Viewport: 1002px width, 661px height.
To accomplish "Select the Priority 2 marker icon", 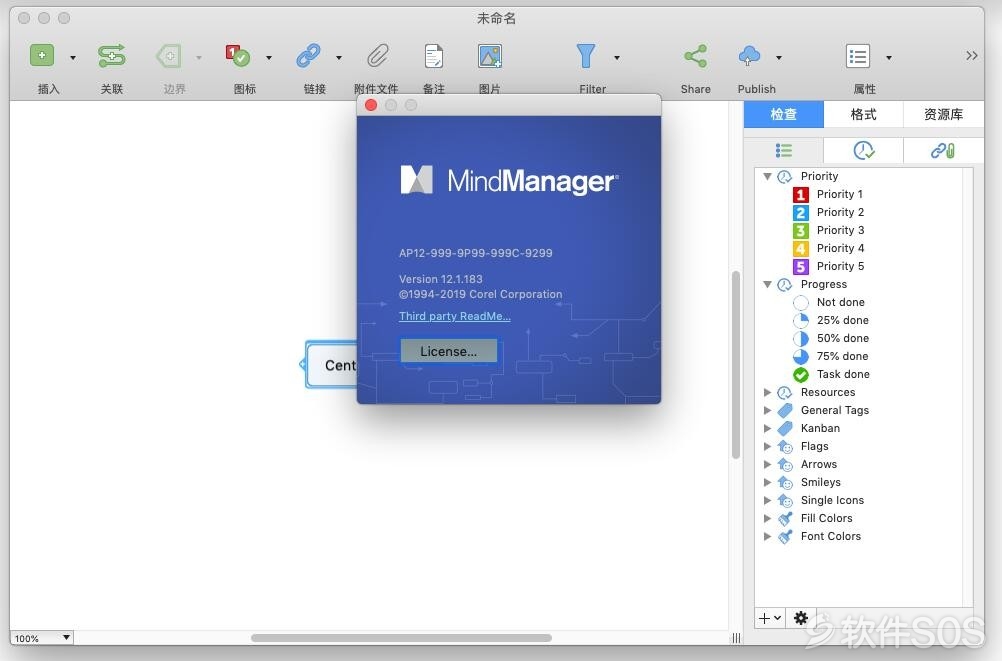I will tap(801, 212).
